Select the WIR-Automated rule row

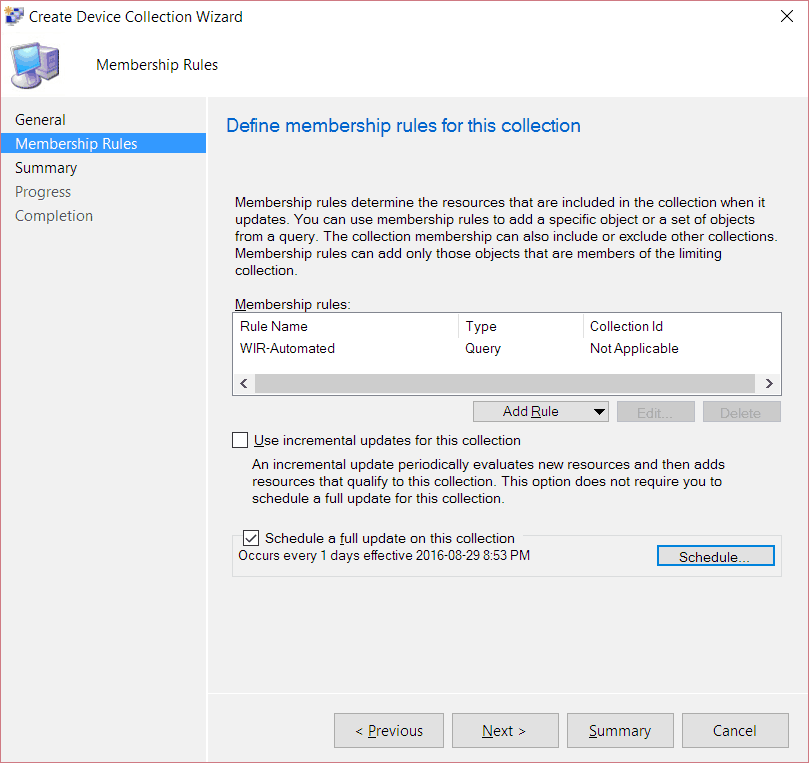[507, 349]
